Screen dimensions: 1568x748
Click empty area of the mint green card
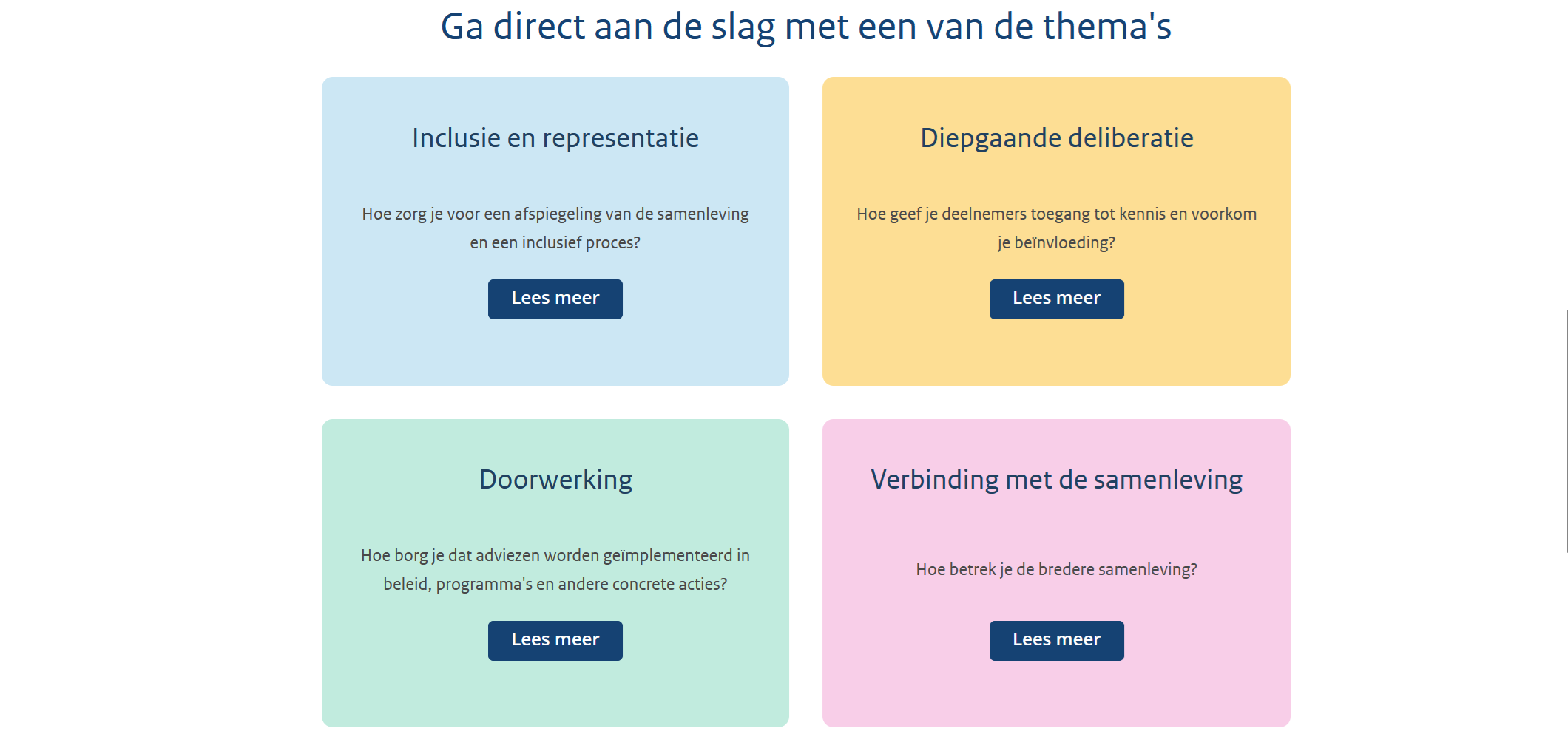pyautogui.click(x=555, y=695)
